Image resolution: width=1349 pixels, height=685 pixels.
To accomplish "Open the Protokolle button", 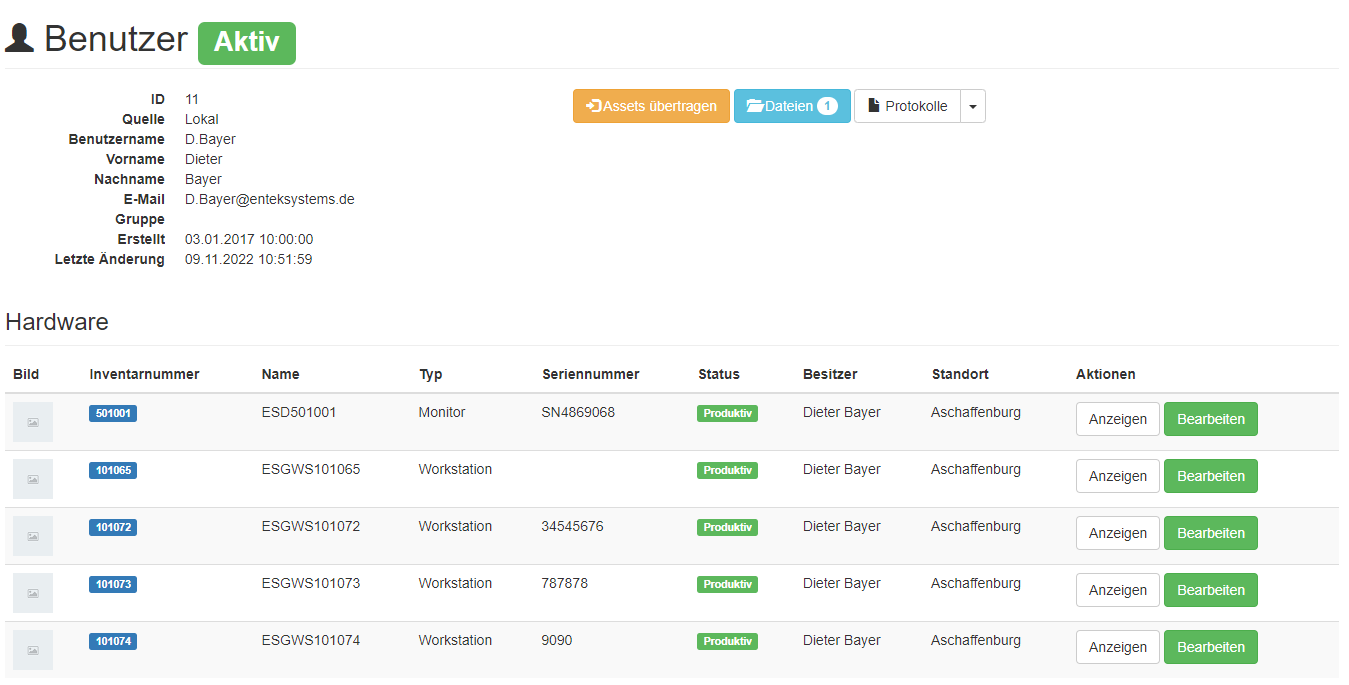I will point(907,106).
